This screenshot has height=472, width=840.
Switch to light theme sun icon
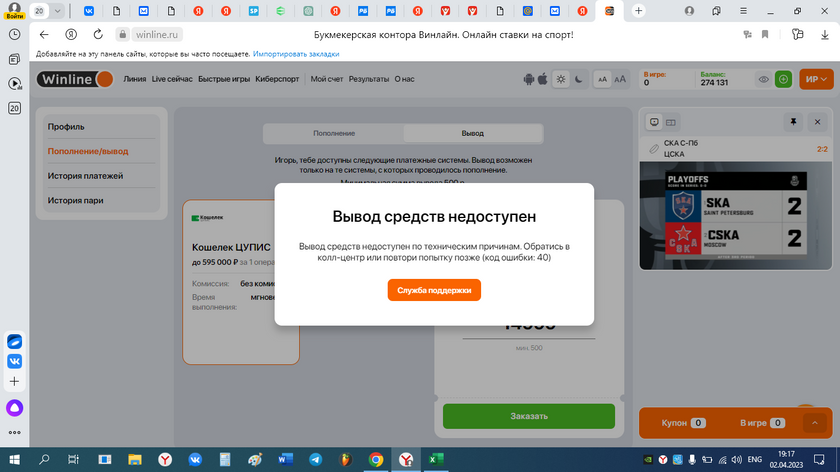point(561,79)
